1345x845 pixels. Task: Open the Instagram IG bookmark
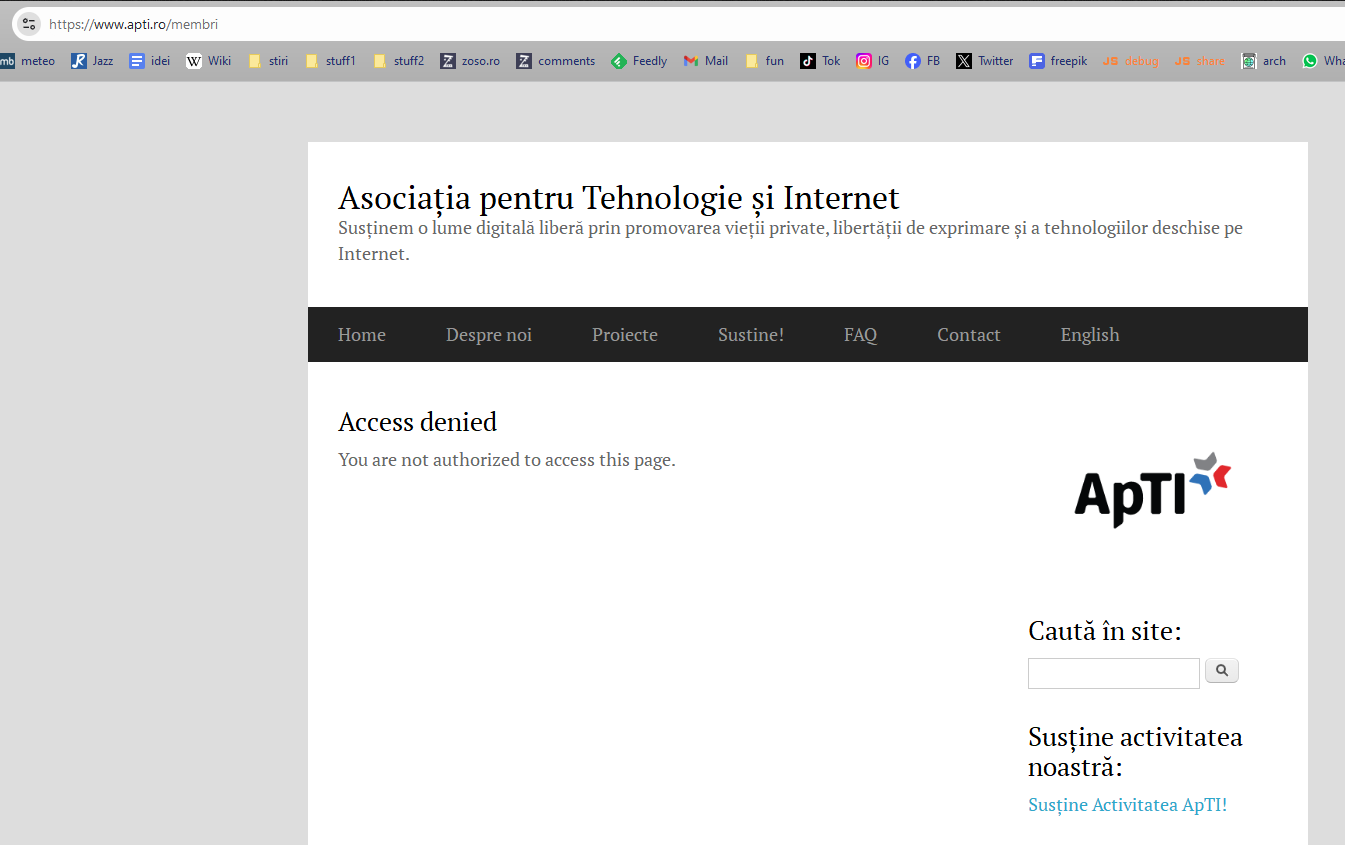[x=872, y=61]
